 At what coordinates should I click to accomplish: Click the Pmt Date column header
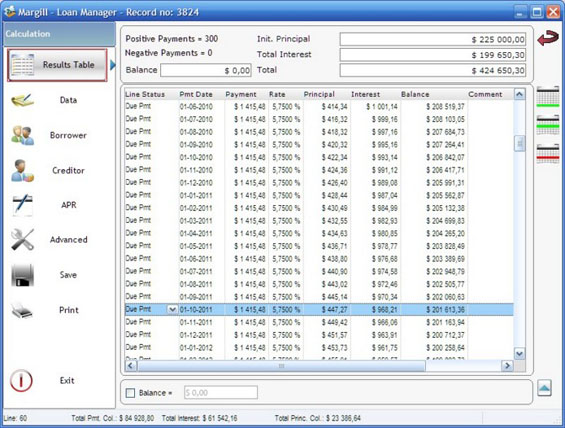coord(196,94)
